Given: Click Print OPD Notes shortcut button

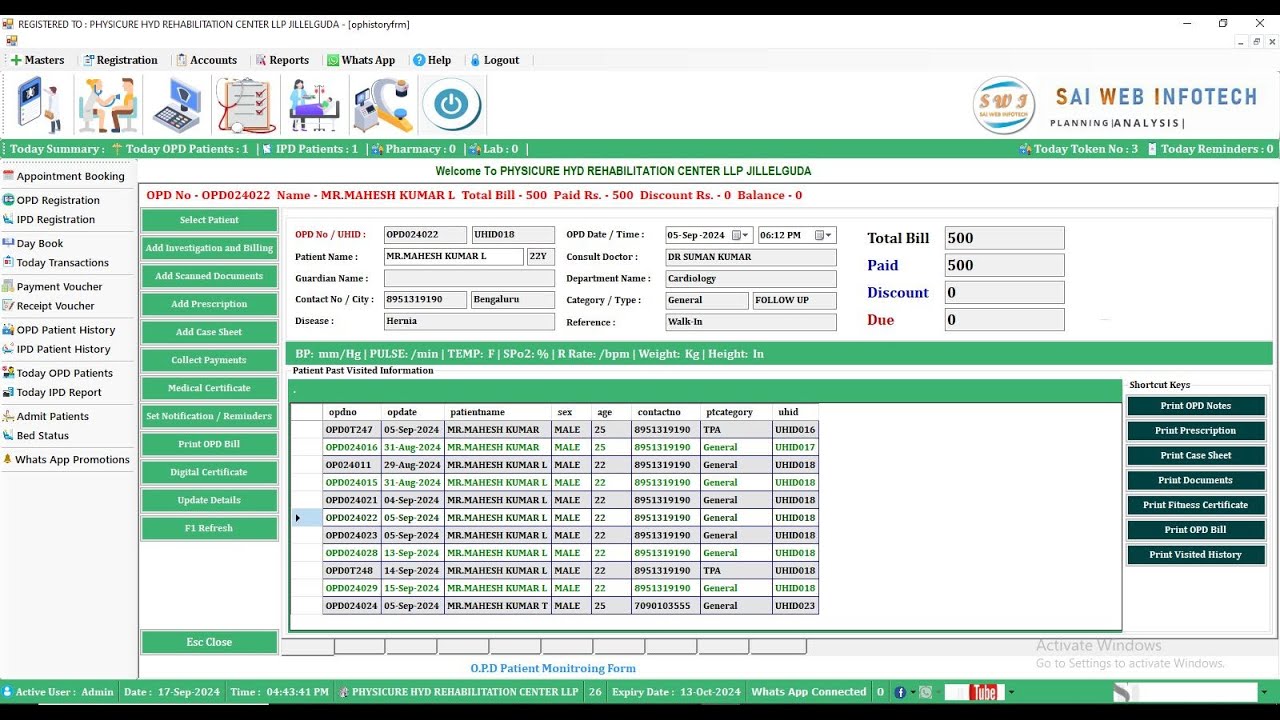Looking at the screenshot, I should (x=1196, y=406).
